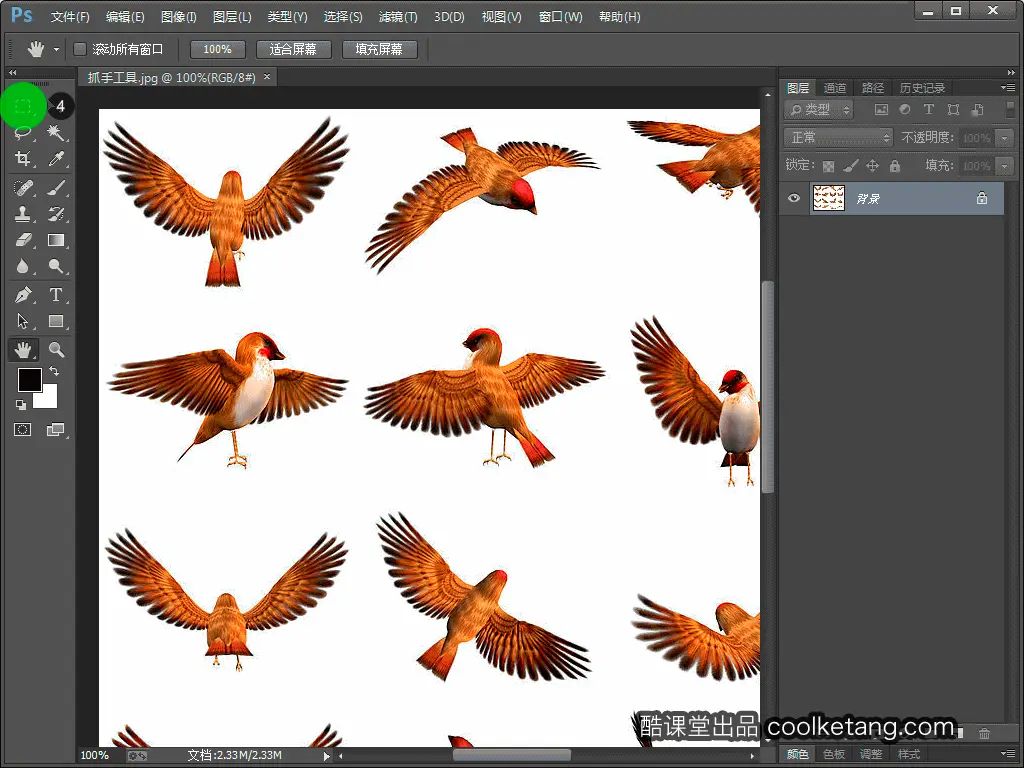Open the 填充 fill dropdown arrow
This screenshot has width=1024, height=768.
pos(1004,166)
